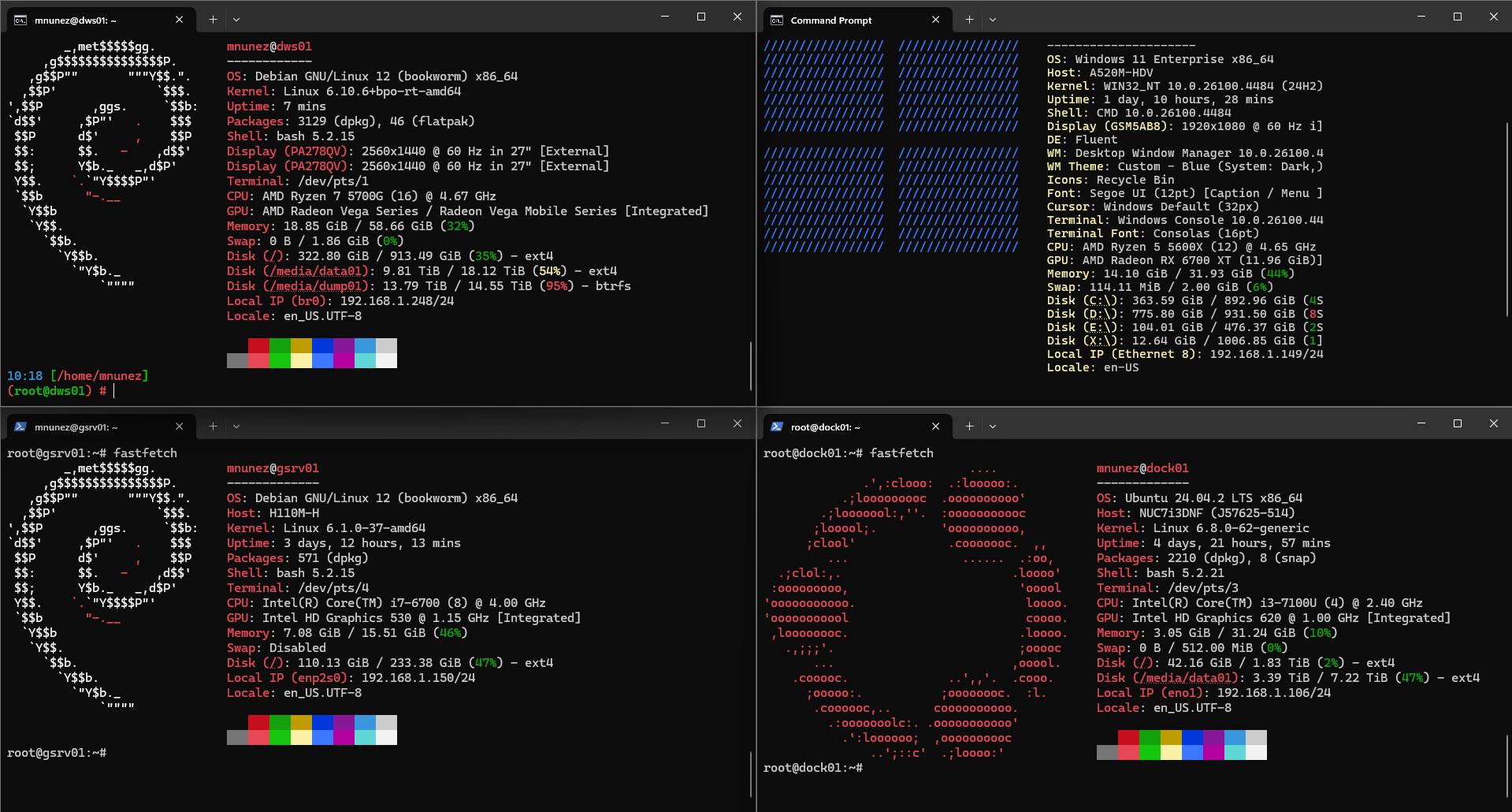Click the 'Local IP (eno1)' line in dock01
The width and height of the screenshot is (1512, 812).
point(1213,693)
